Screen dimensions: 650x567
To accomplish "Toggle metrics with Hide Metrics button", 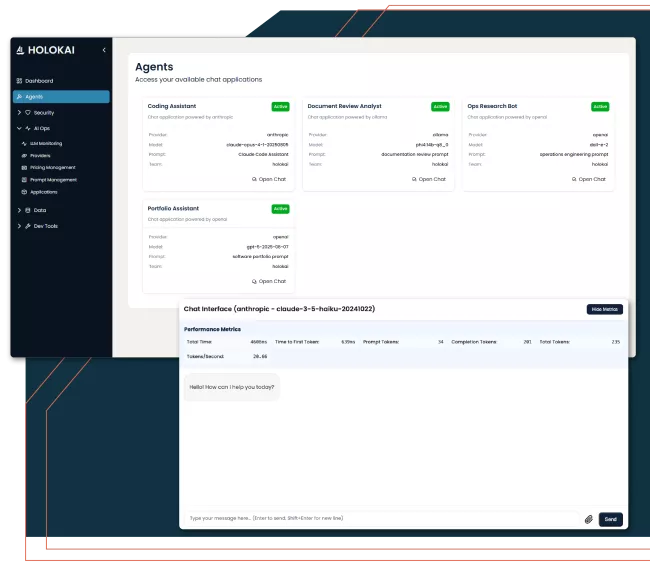I will coord(603,309).
